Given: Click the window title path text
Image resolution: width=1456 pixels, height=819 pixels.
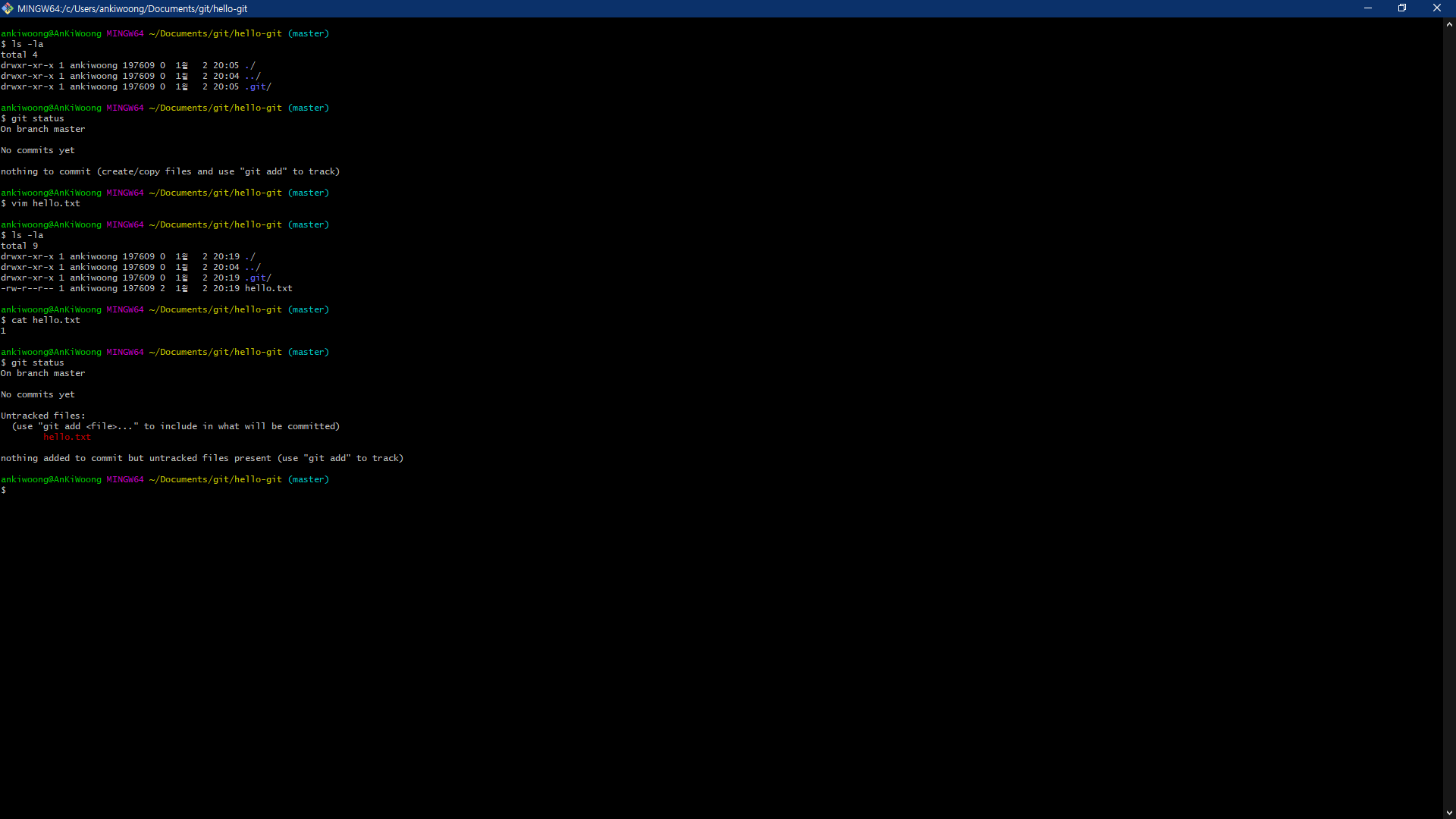Looking at the screenshot, I should tap(132, 9).
